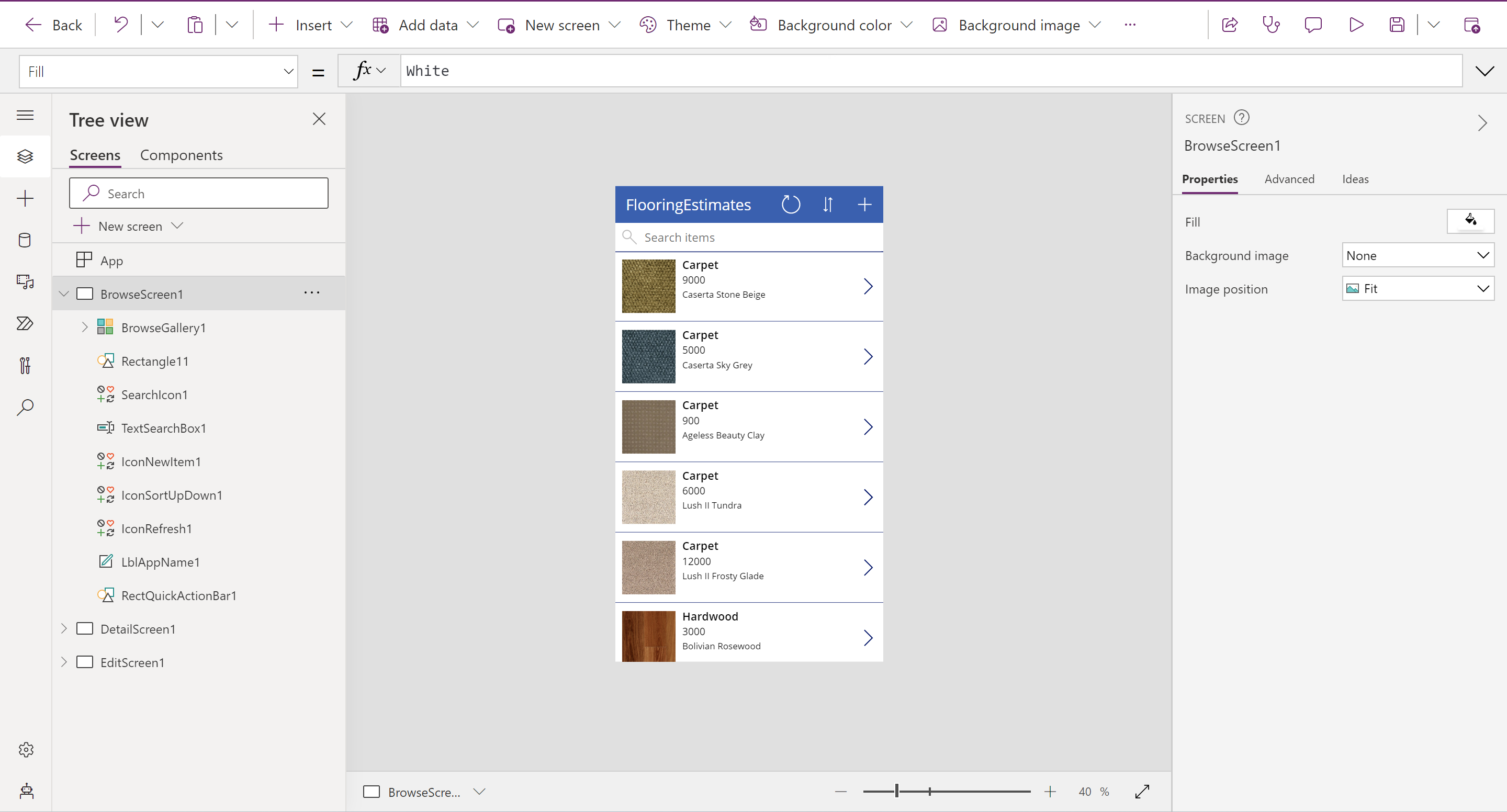Switch to the Properties tab

[1209, 179]
